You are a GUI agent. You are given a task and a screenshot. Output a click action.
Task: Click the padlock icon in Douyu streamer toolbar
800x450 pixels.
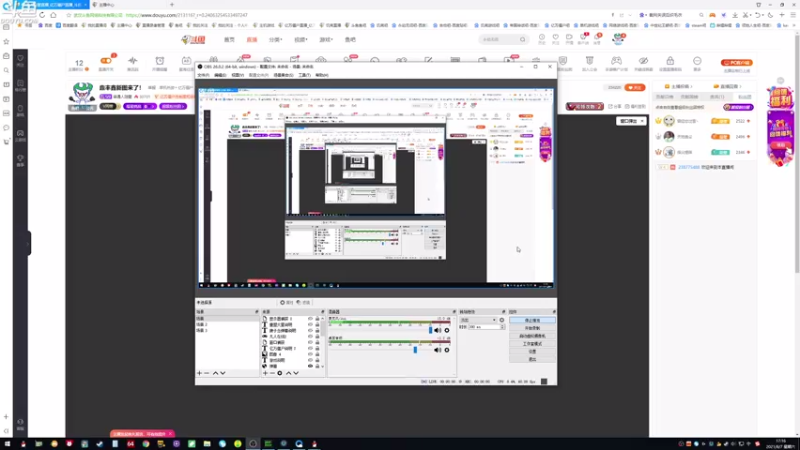[670, 61]
